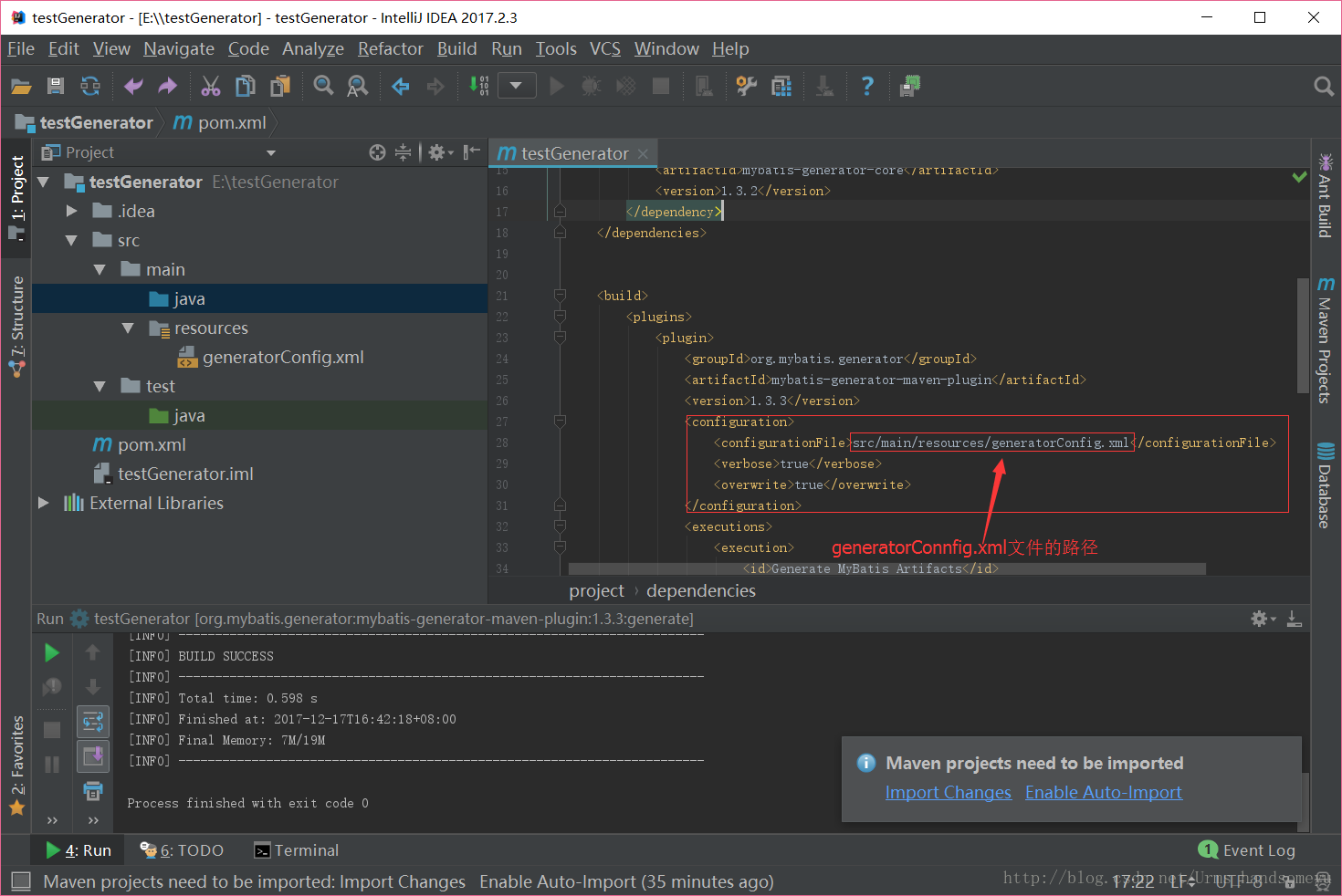Toggle soft-wrap in Run console
Image resolution: width=1342 pixels, height=896 pixels.
[x=93, y=722]
